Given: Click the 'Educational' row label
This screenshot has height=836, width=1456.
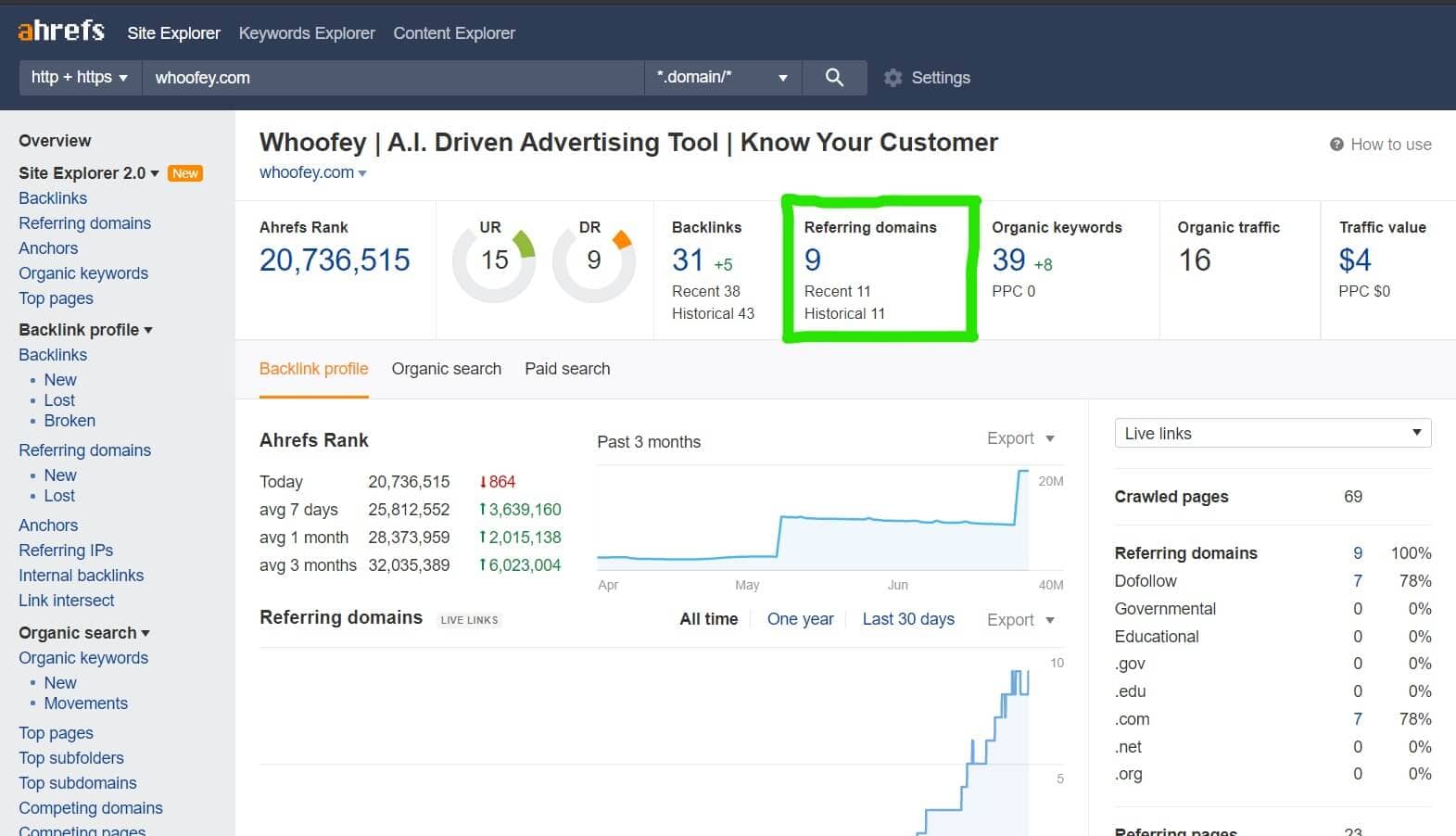Looking at the screenshot, I should [1157, 637].
